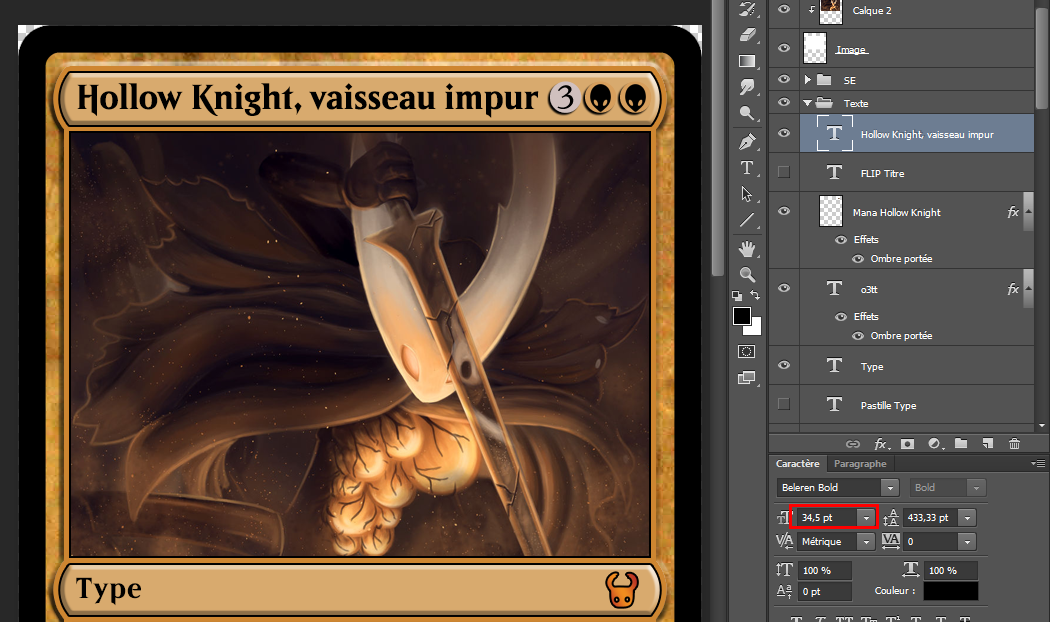This screenshot has width=1050, height=622.
Task: Open the Character panel options menu
Action: coord(1038,463)
